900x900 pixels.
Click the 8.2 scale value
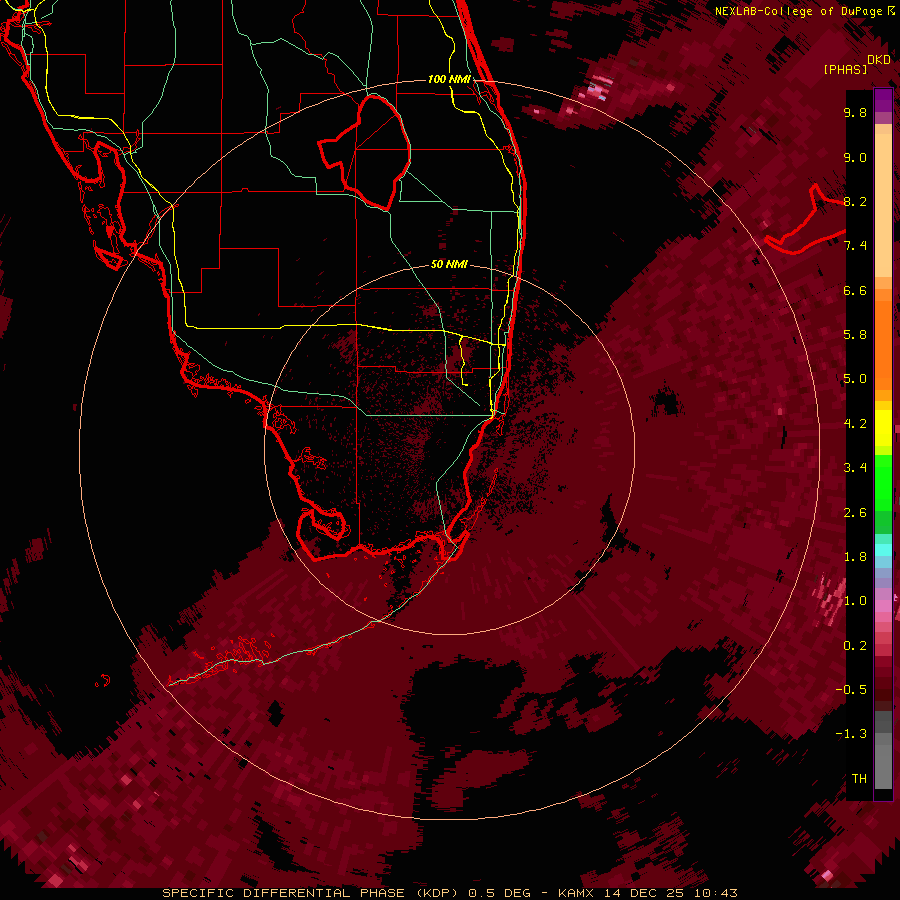855,202
